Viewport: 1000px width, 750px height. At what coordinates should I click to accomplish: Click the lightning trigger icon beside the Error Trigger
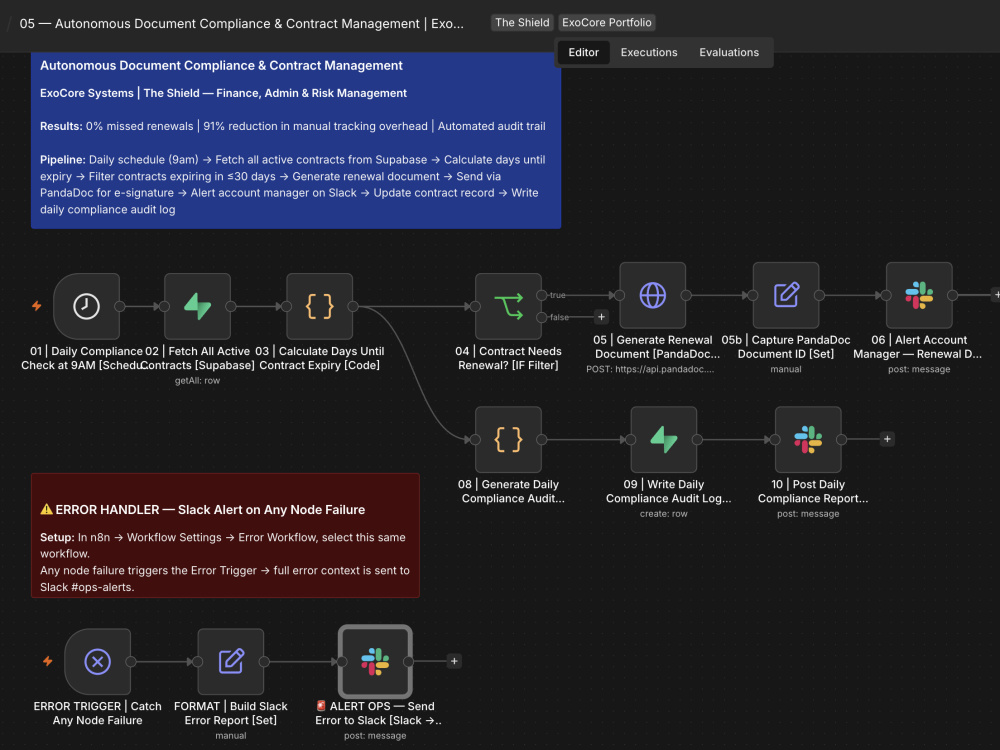click(48, 661)
